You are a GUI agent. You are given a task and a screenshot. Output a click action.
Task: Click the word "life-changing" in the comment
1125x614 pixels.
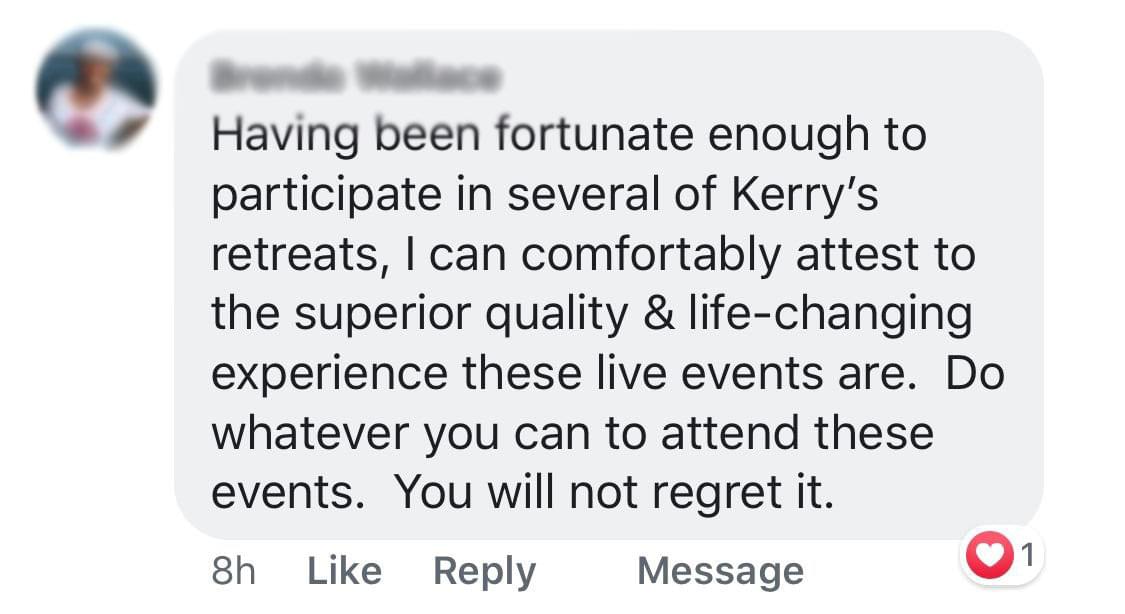[831, 316]
